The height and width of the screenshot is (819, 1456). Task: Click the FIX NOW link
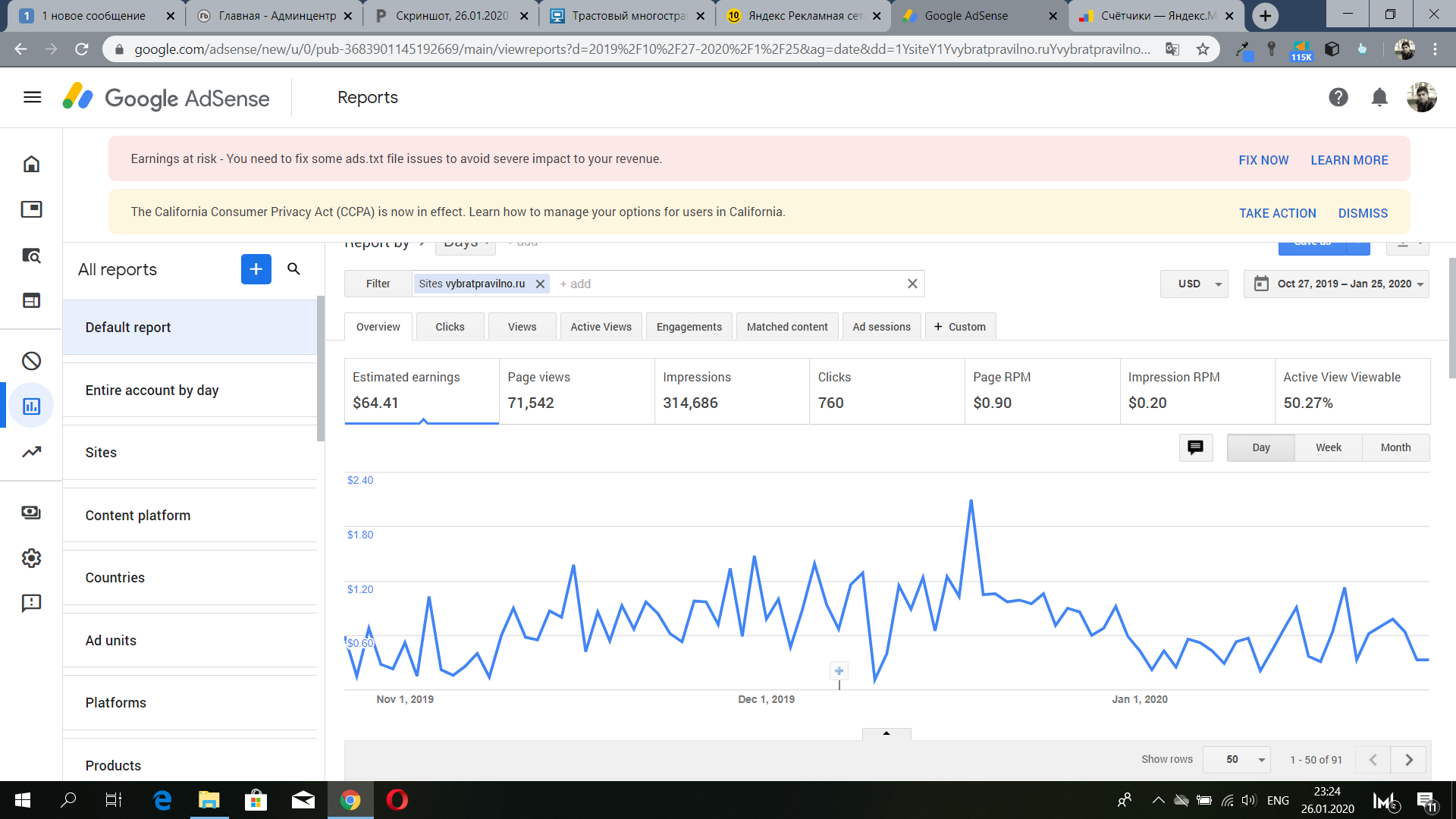click(x=1263, y=160)
